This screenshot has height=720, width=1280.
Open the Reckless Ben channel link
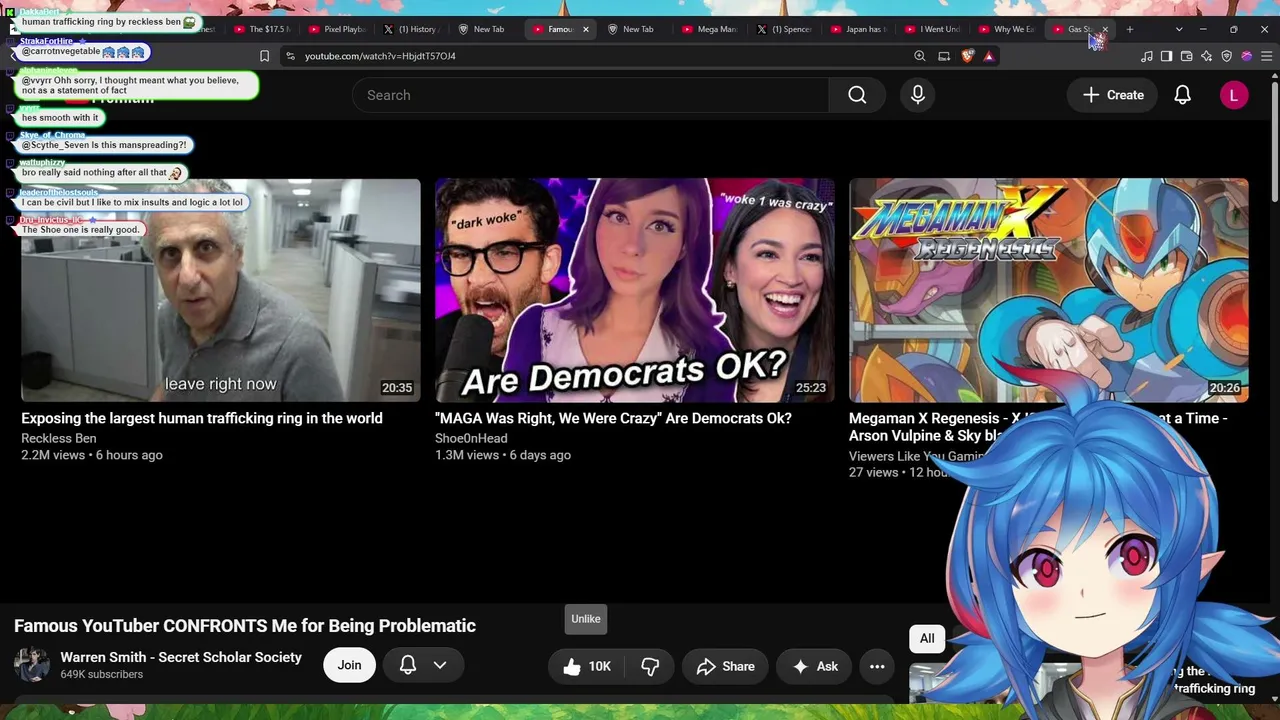[x=59, y=438]
